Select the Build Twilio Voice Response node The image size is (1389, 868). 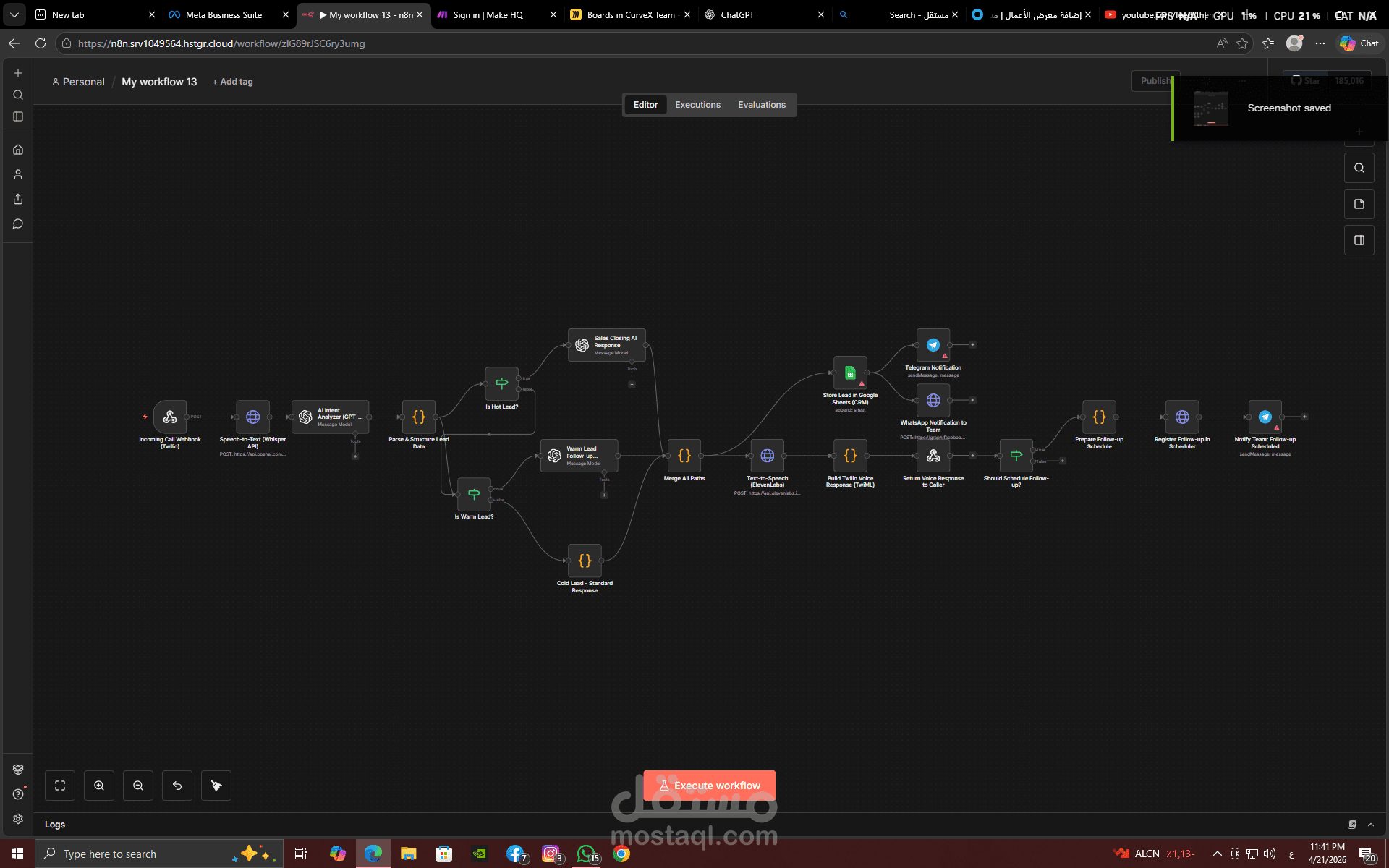(850, 456)
